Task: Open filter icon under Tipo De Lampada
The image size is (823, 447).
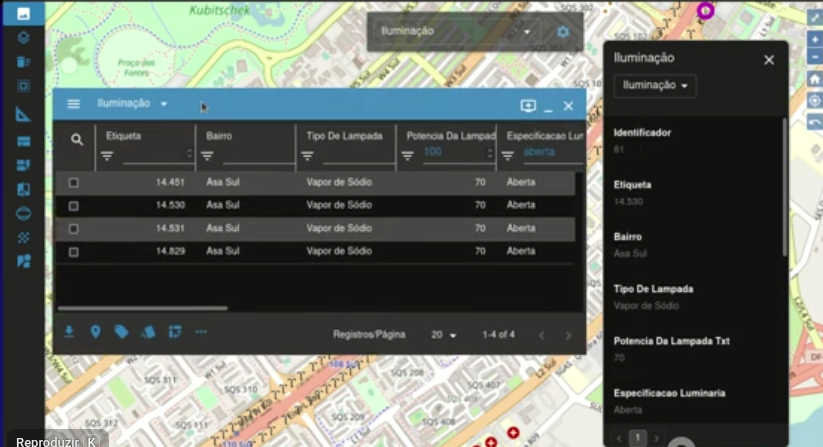Action: click(x=308, y=156)
